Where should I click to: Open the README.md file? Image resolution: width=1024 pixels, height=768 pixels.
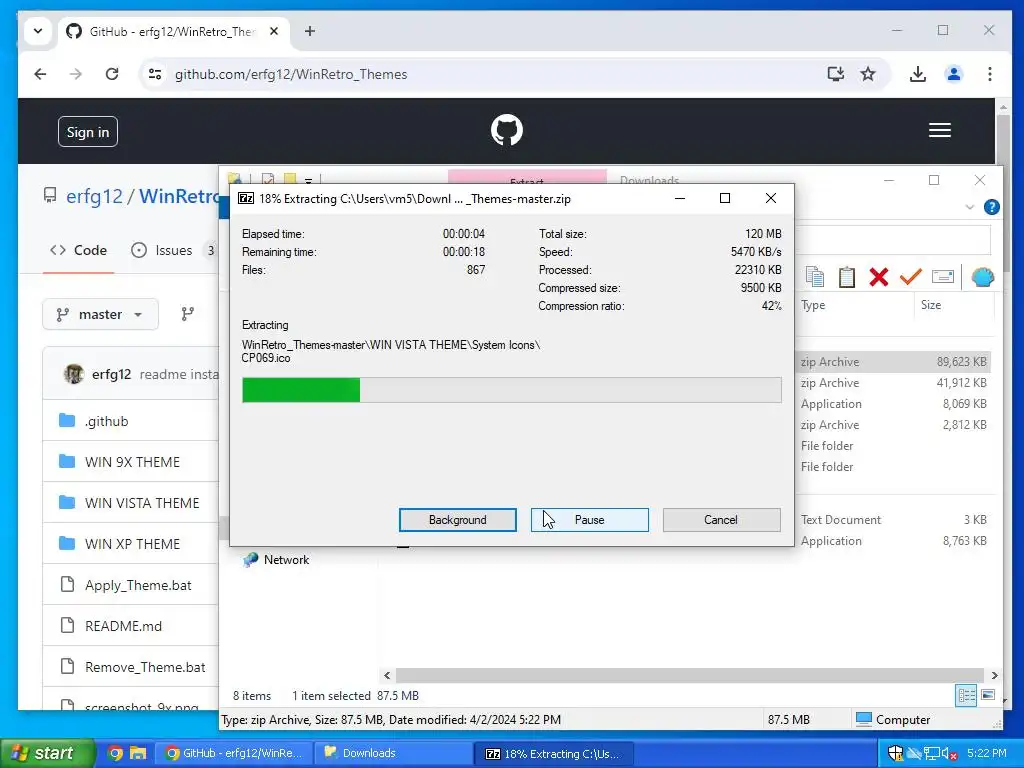[123, 626]
